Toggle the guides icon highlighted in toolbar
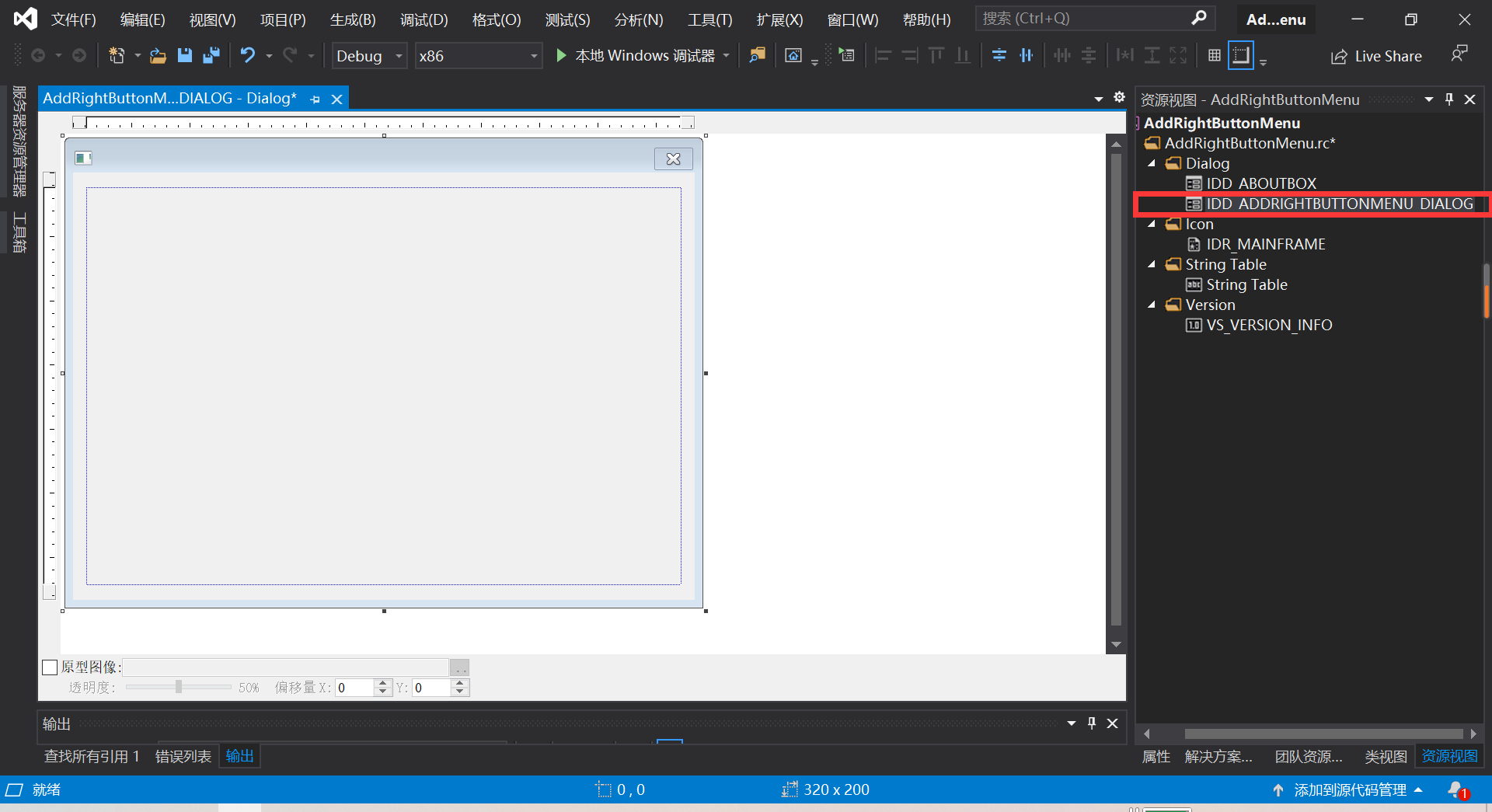The height and width of the screenshot is (812, 1492). [1241, 55]
